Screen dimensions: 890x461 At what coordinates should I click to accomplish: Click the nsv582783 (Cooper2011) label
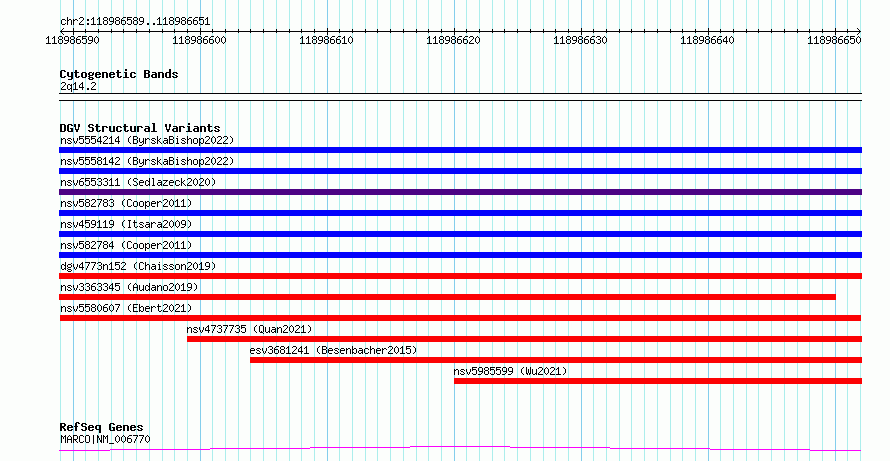126,203
